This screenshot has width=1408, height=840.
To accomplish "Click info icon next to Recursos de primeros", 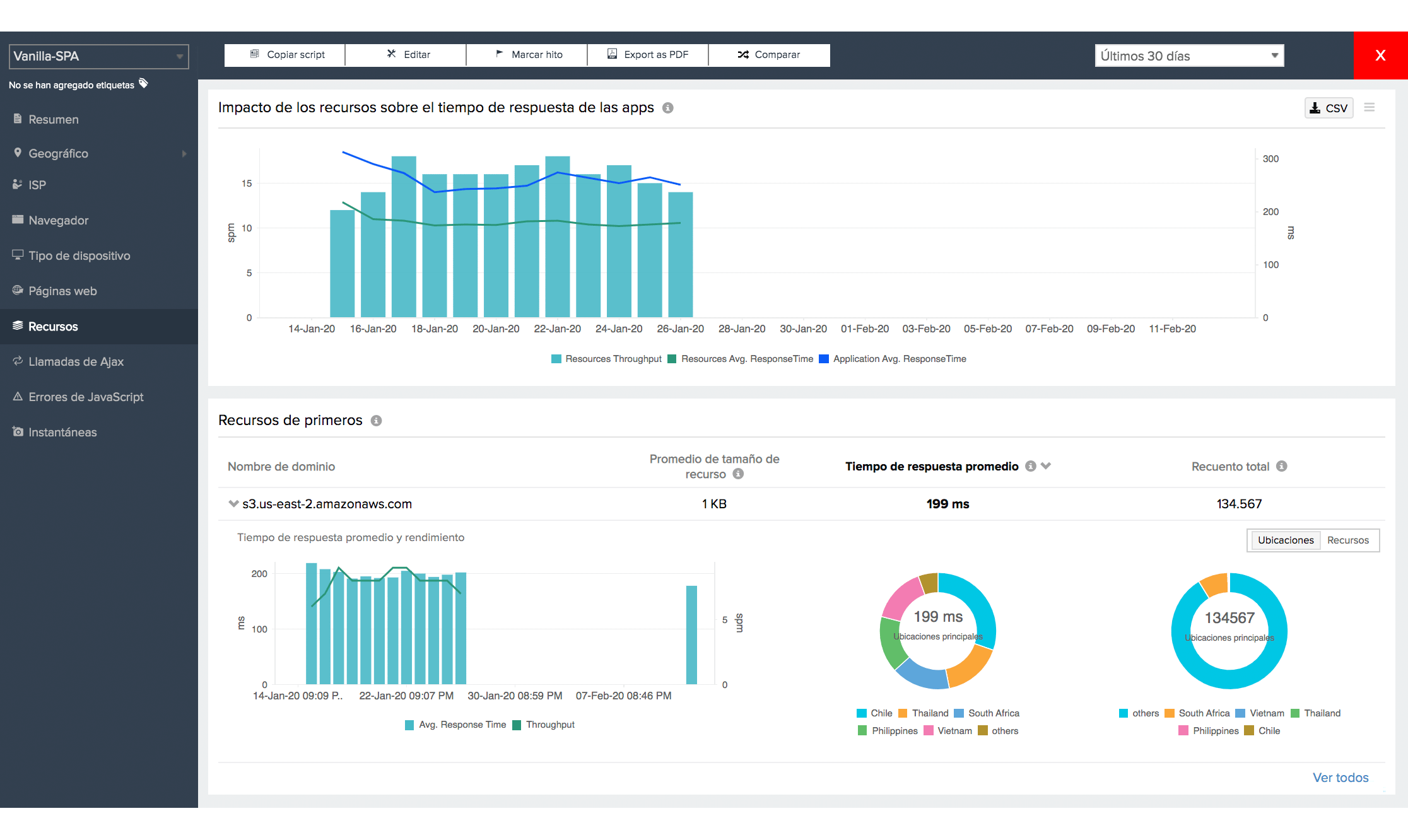I will [x=376, y=421].
